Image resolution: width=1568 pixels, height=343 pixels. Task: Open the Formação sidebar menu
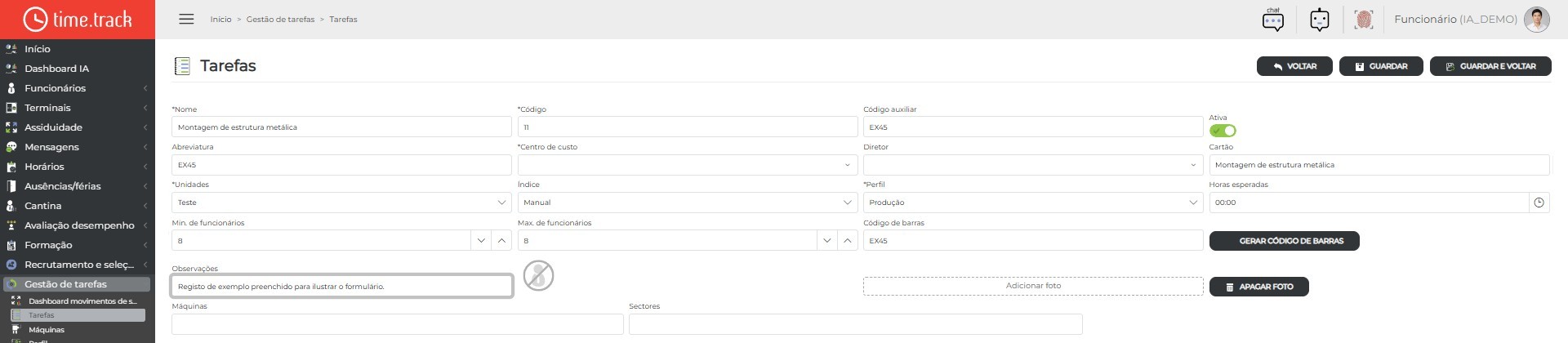click(x=77, y=245)
